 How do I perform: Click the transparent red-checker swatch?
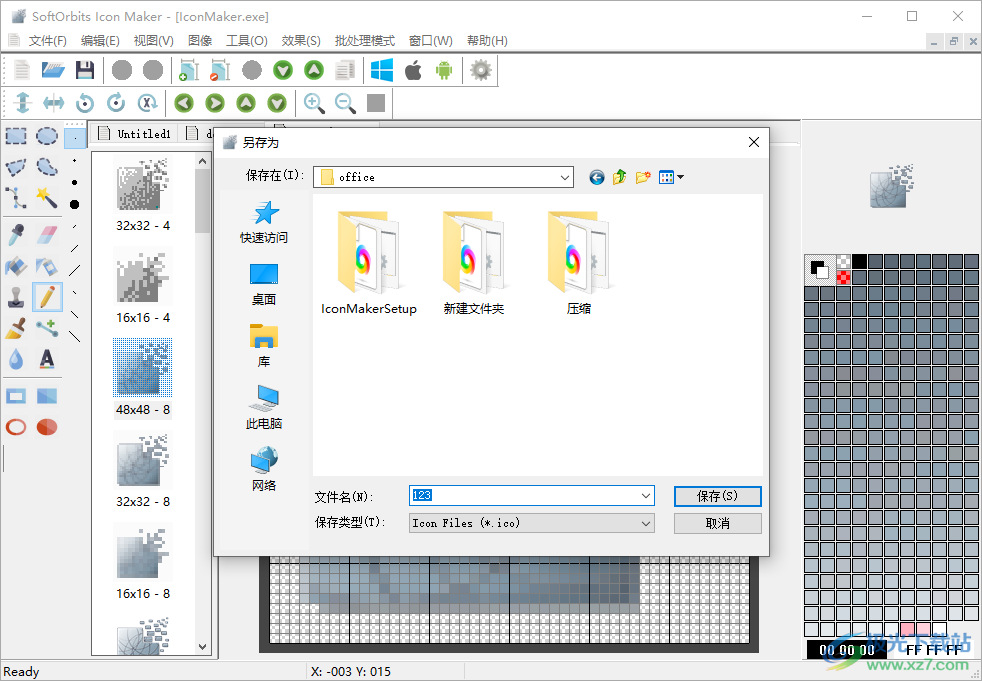pyautogui.click(x=844, y=277)
